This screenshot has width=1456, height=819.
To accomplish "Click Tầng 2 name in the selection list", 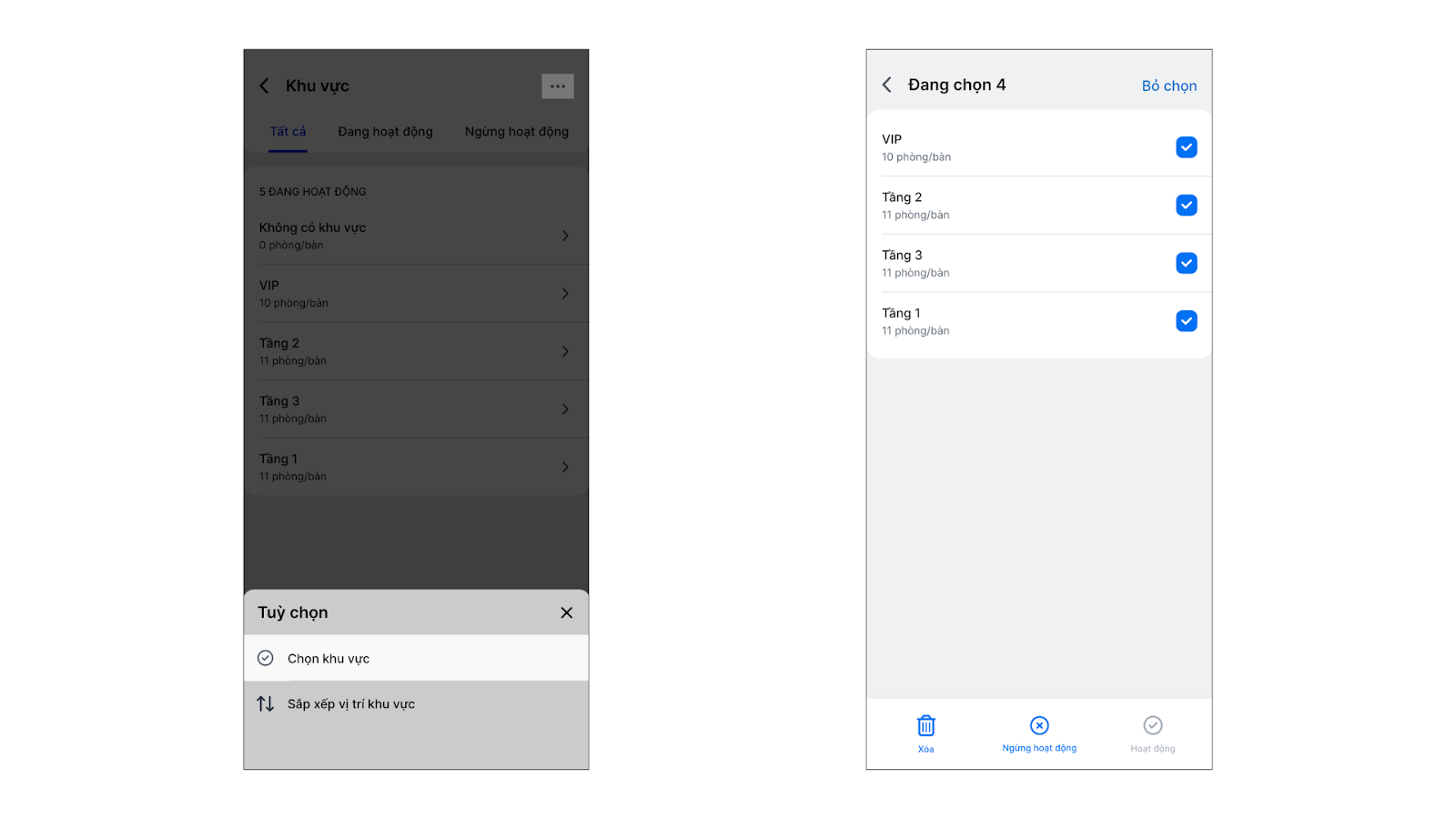I will 902,197.
